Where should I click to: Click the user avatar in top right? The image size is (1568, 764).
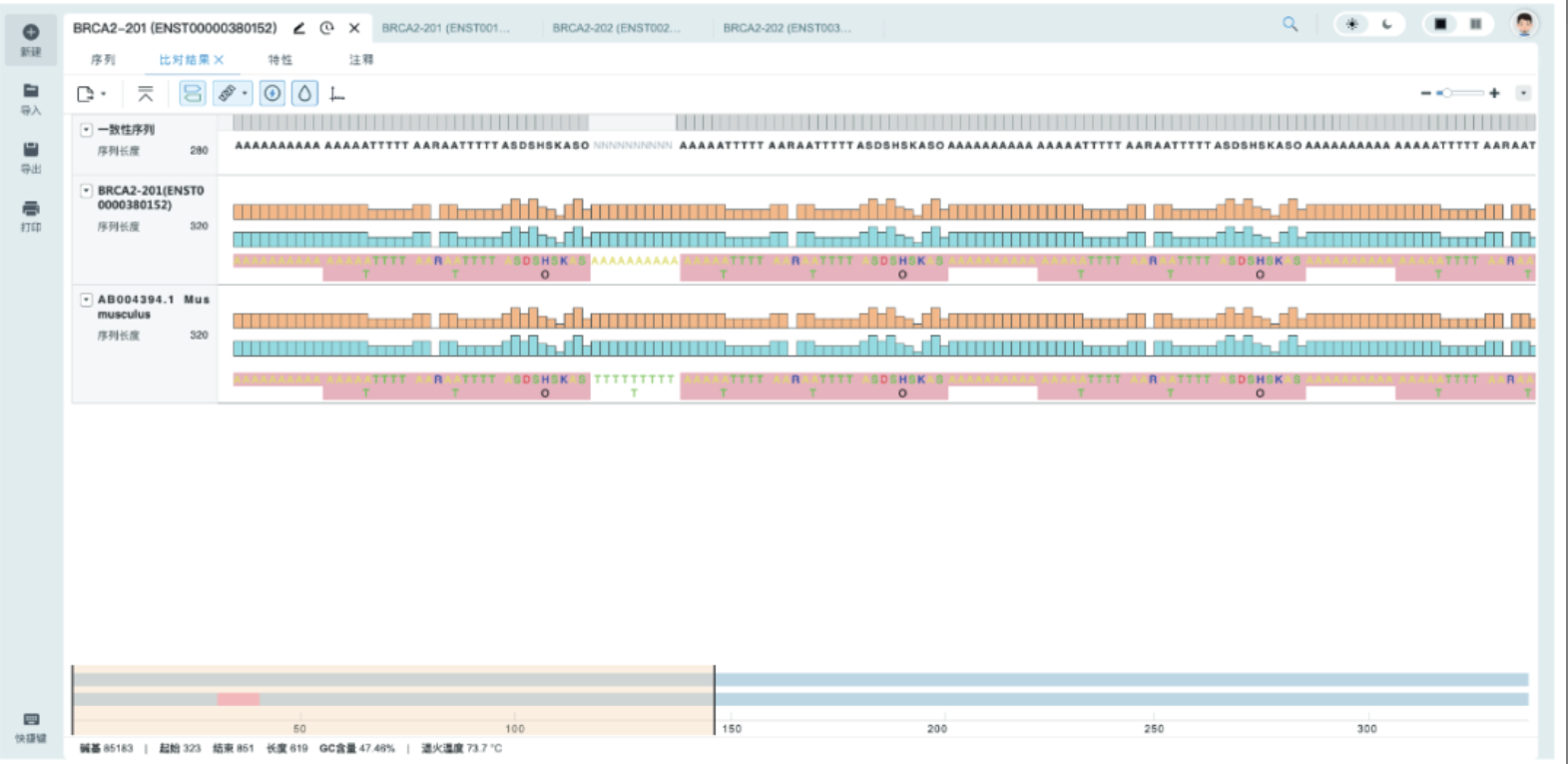(x=1523, y=24)
